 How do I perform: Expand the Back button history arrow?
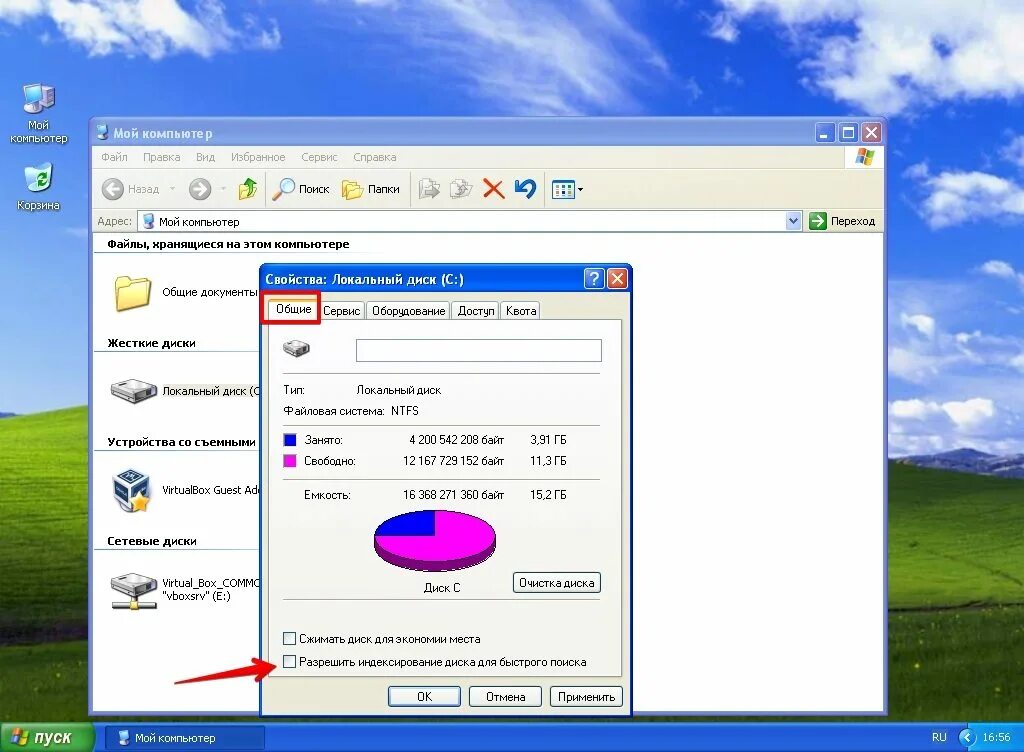(172, 189)
